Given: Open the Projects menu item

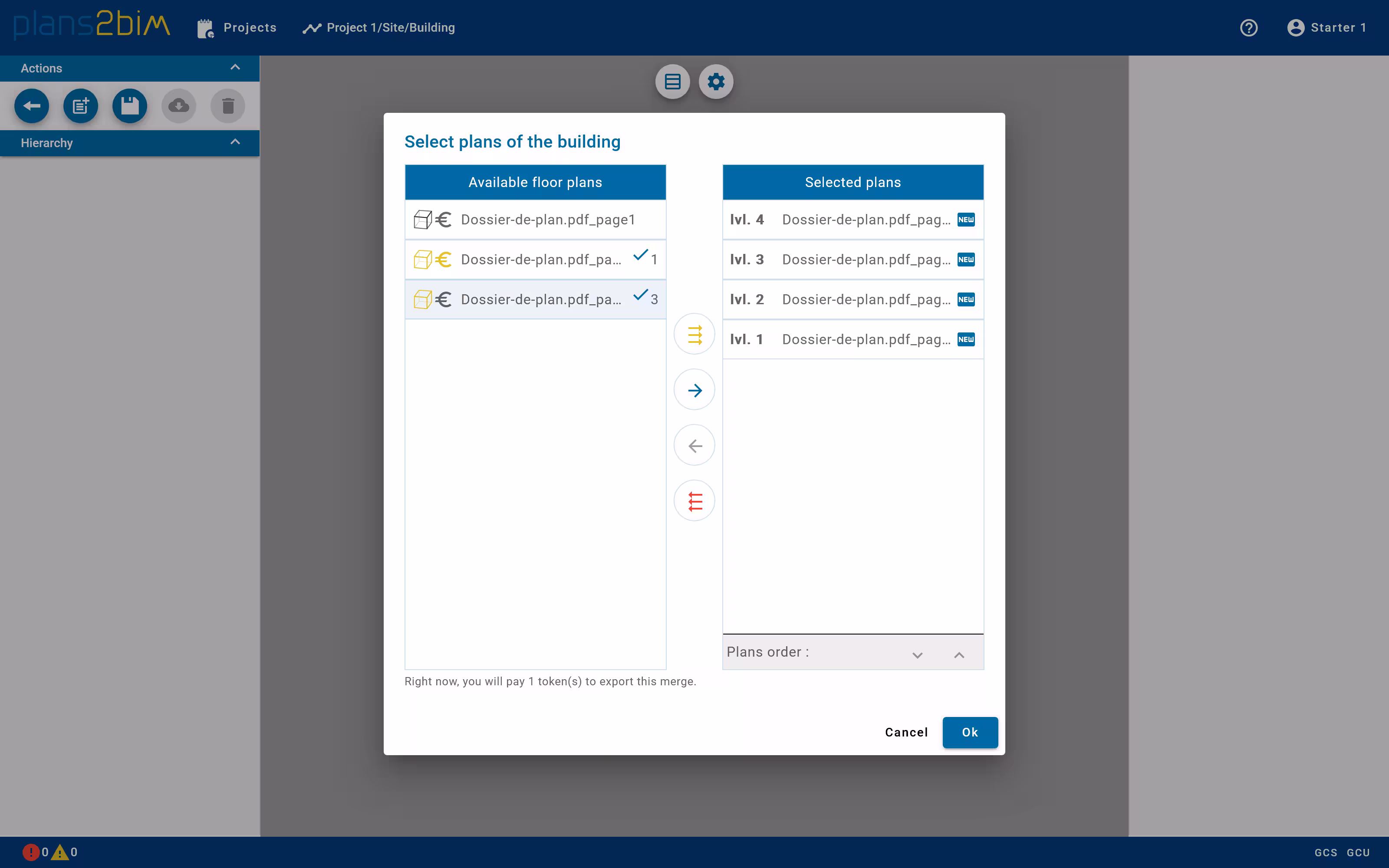Looking at the screenshot, I should tap(250, 27).
